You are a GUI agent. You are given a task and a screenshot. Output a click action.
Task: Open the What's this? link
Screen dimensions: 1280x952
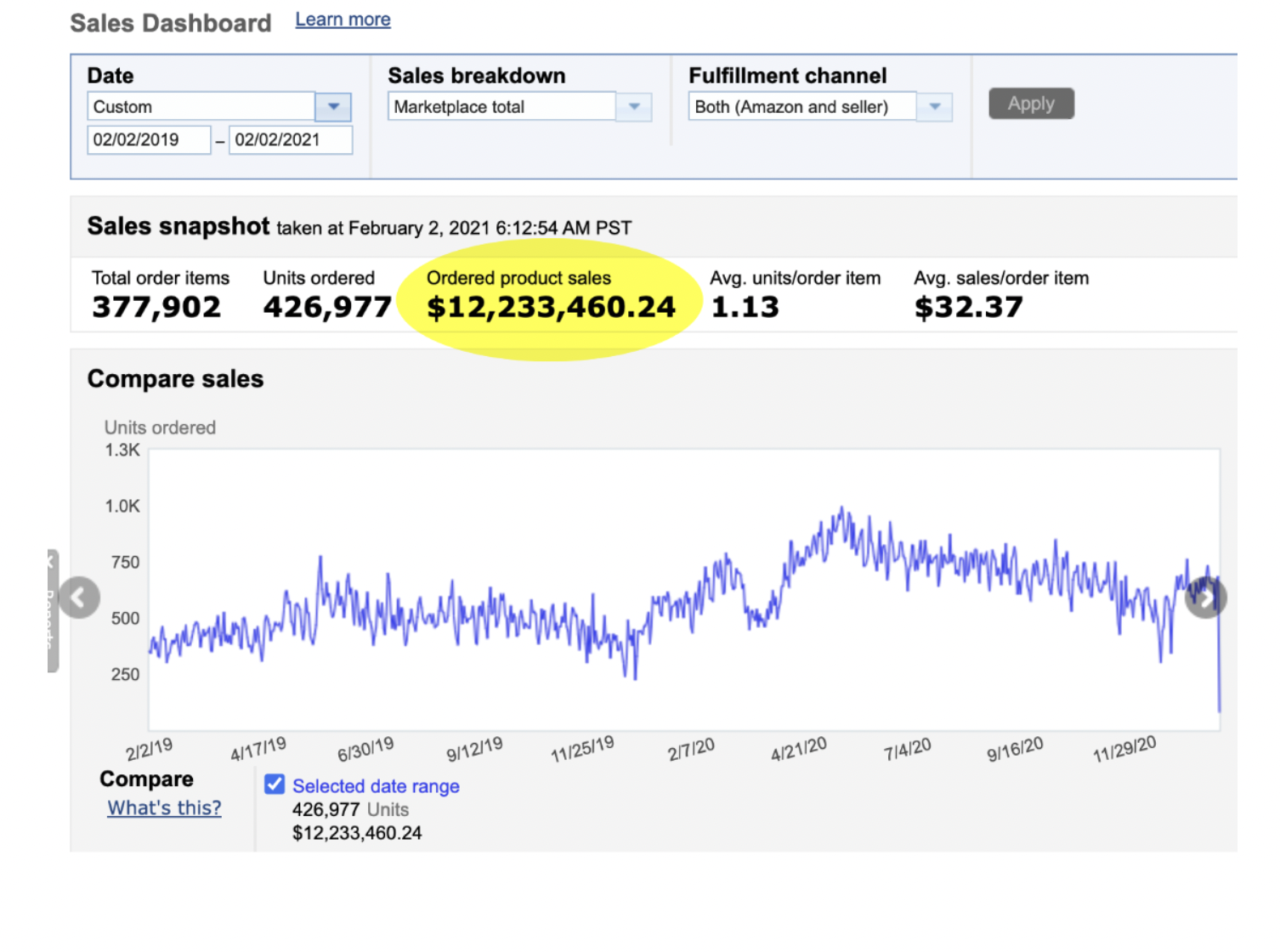[164, 807]
